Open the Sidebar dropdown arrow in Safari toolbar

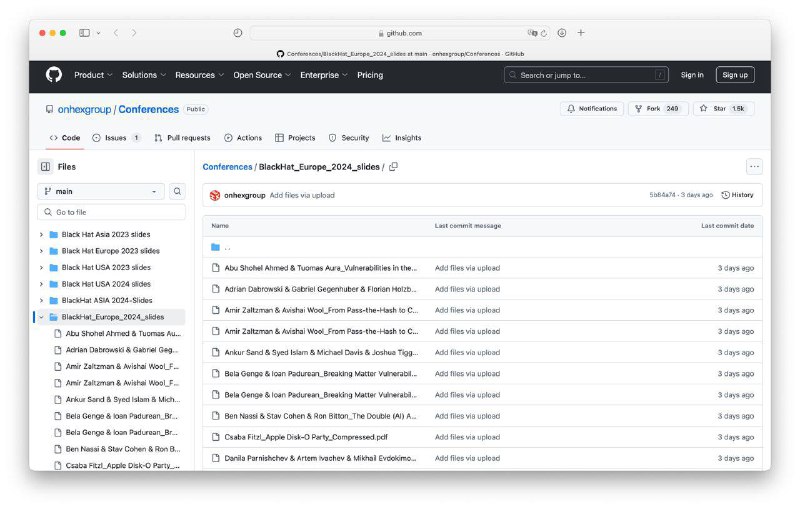click(x=98, y=33)
